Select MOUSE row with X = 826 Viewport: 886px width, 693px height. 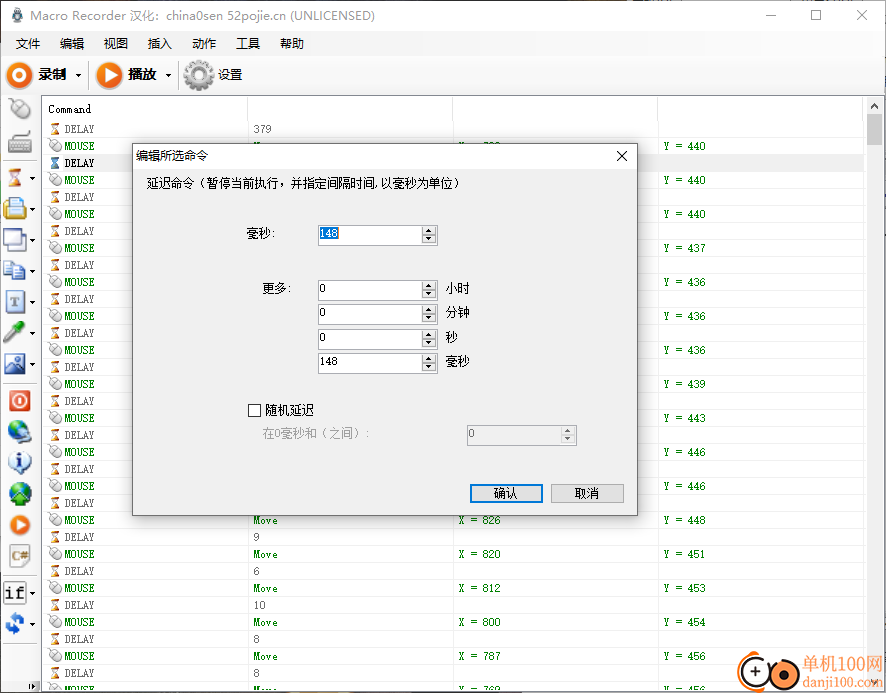(x=453, y=520)
